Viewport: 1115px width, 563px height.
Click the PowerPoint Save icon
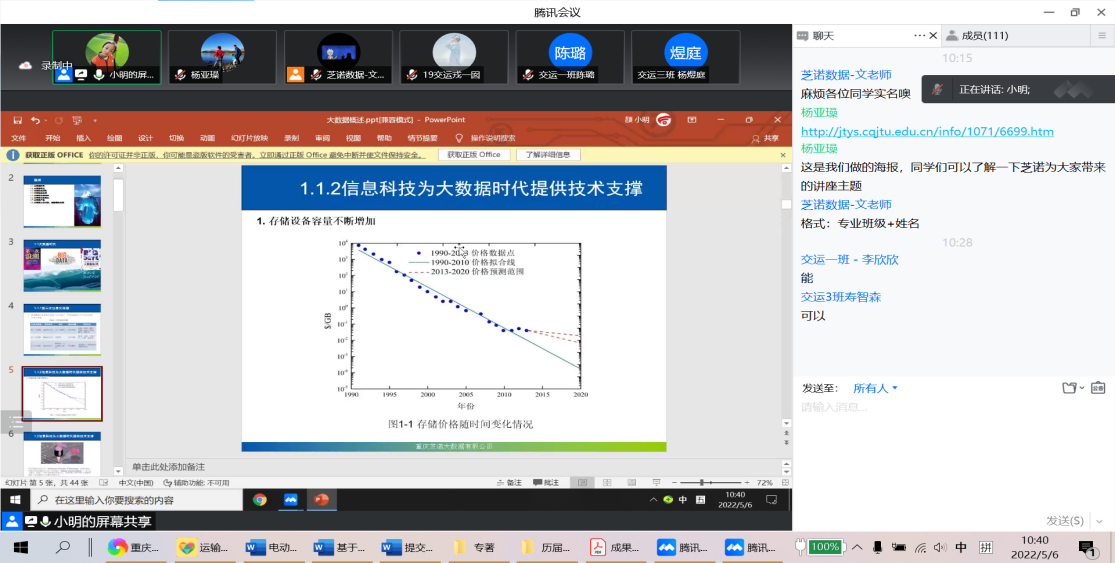pos(18,120)
